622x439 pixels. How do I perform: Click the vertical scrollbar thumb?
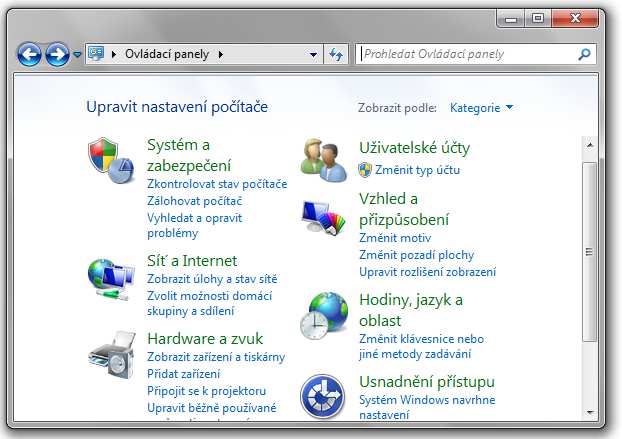[x=590, y=251]
